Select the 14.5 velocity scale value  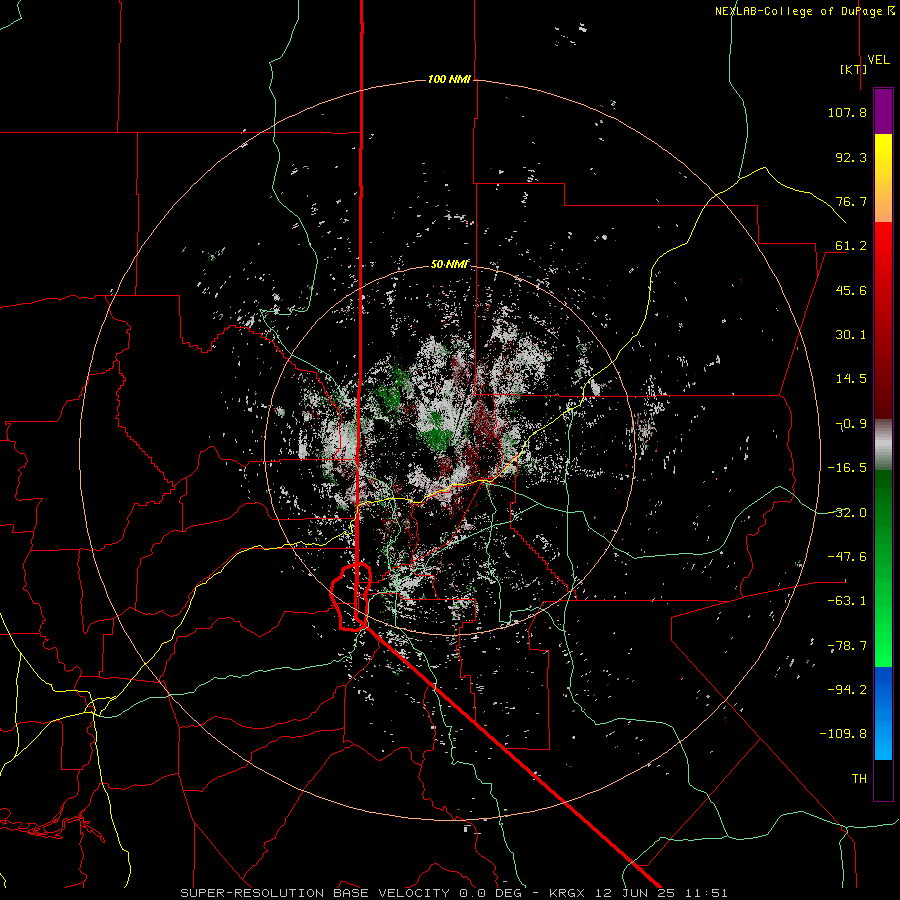[851, 379]
